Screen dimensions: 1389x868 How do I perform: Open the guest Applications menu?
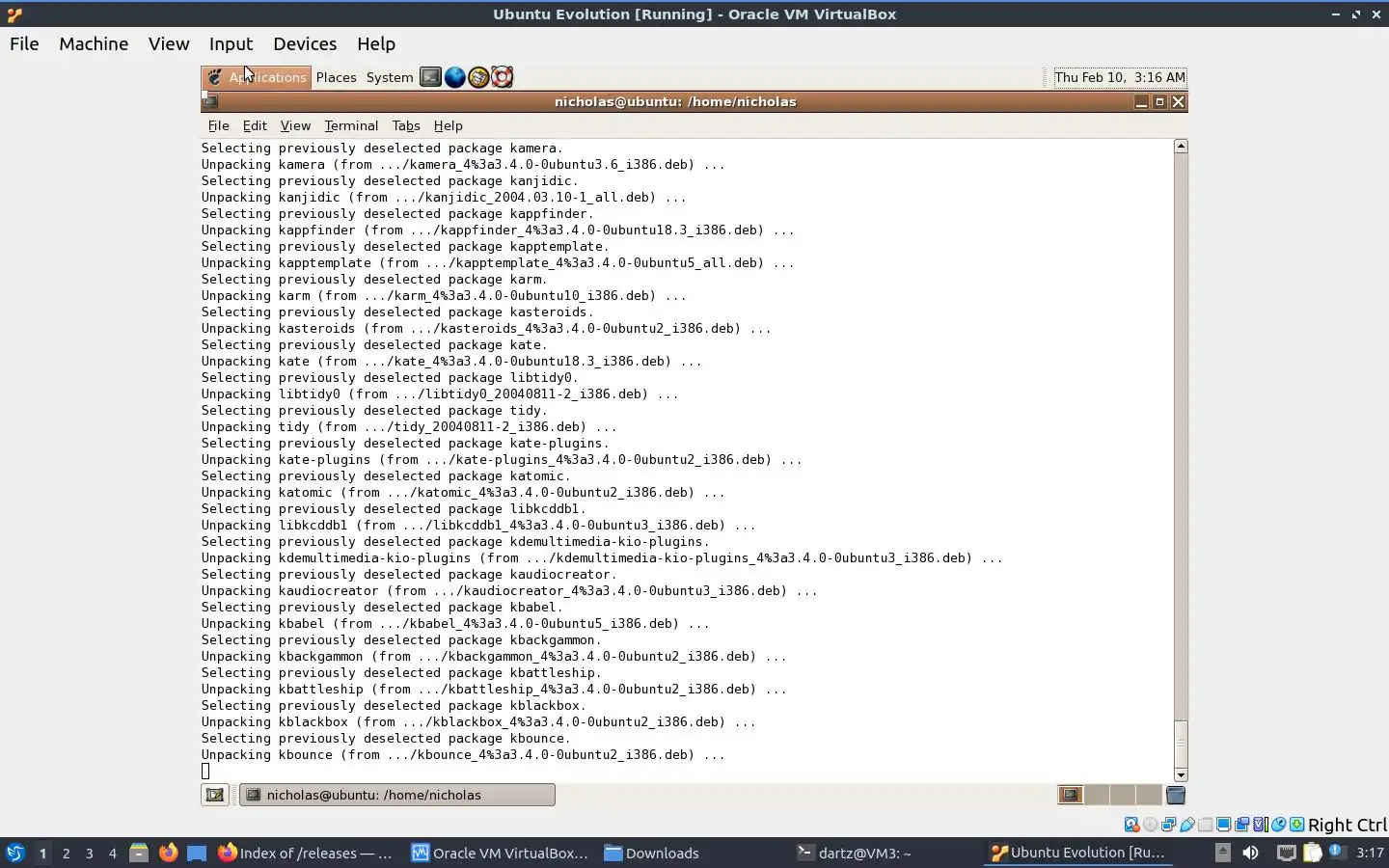click(257, 77)
